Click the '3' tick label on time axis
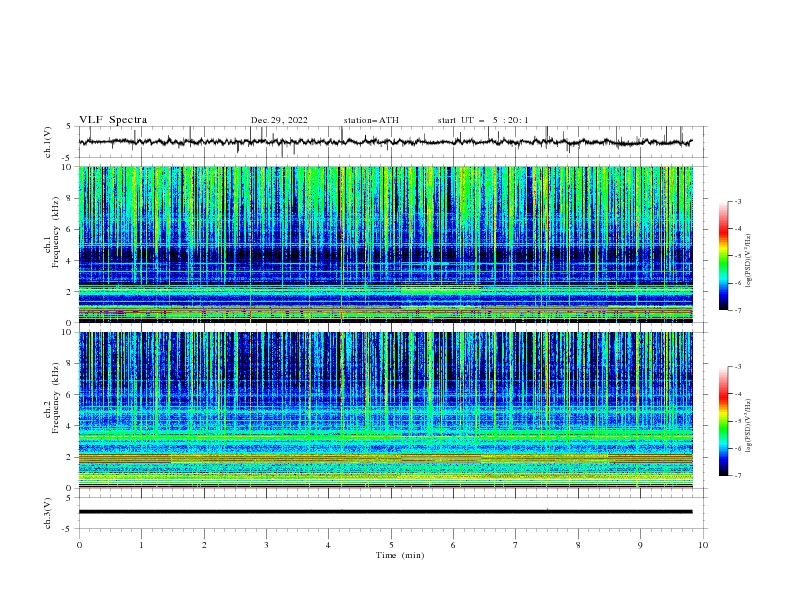 266,545
